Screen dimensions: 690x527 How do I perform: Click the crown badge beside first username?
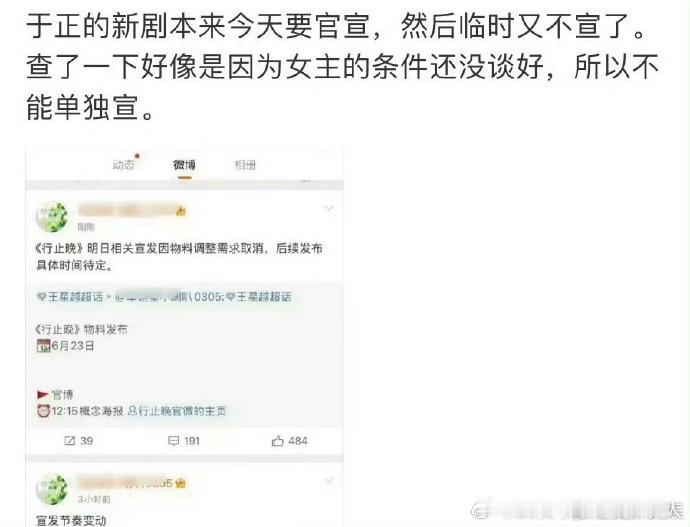181,212
